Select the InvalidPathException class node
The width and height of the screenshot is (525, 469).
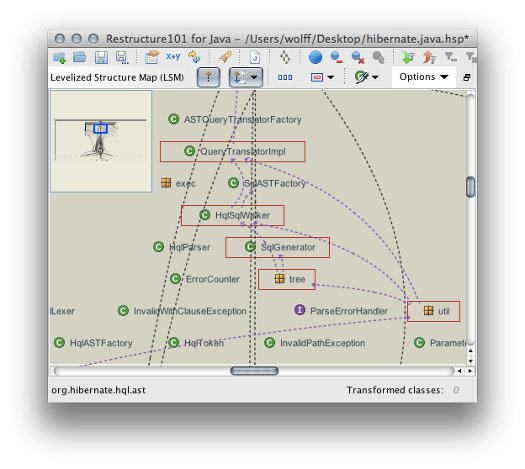click(x=314, y=343)
